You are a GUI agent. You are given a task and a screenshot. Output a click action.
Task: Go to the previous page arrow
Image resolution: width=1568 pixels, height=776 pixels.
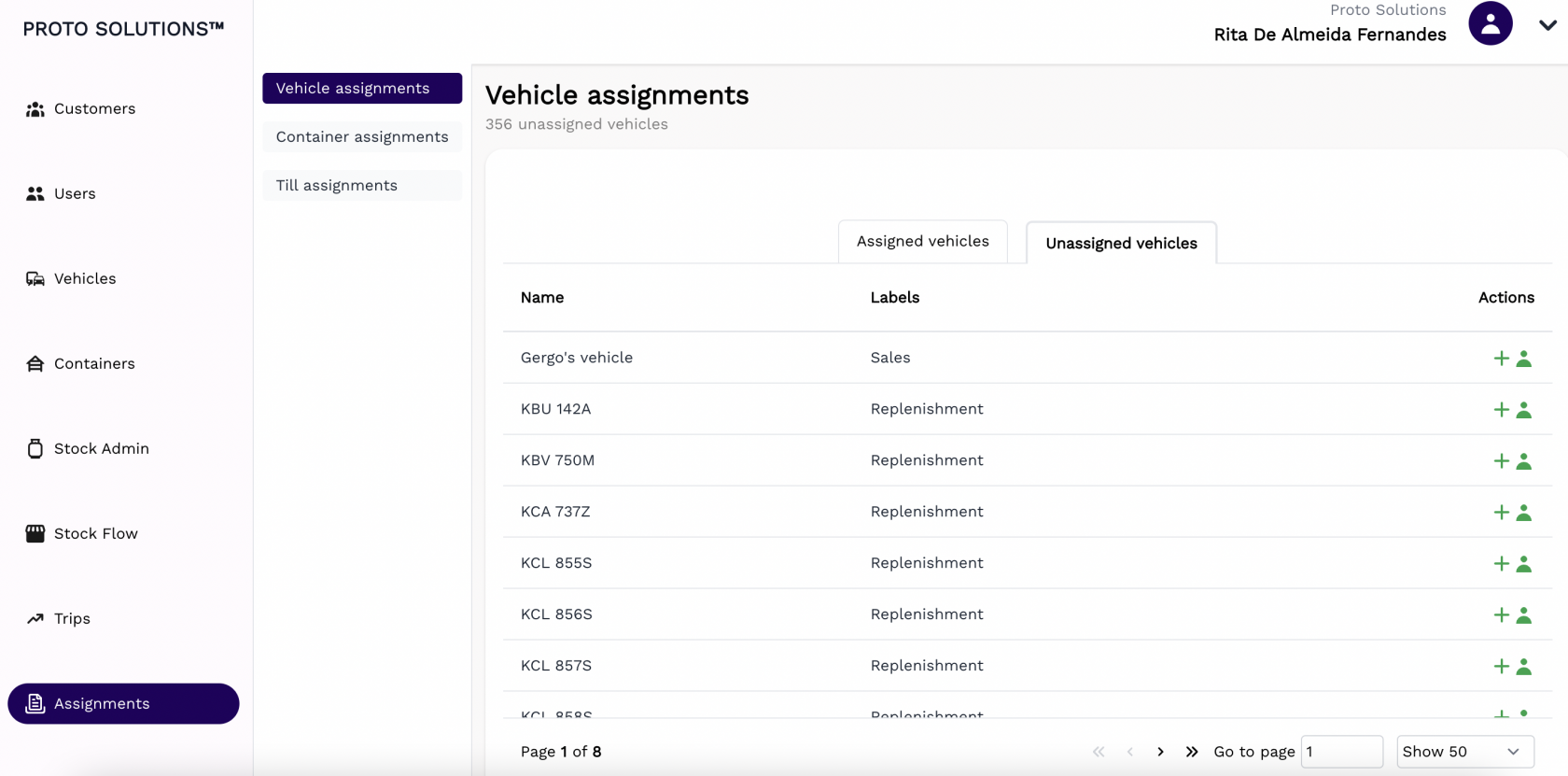[1129, 752]
